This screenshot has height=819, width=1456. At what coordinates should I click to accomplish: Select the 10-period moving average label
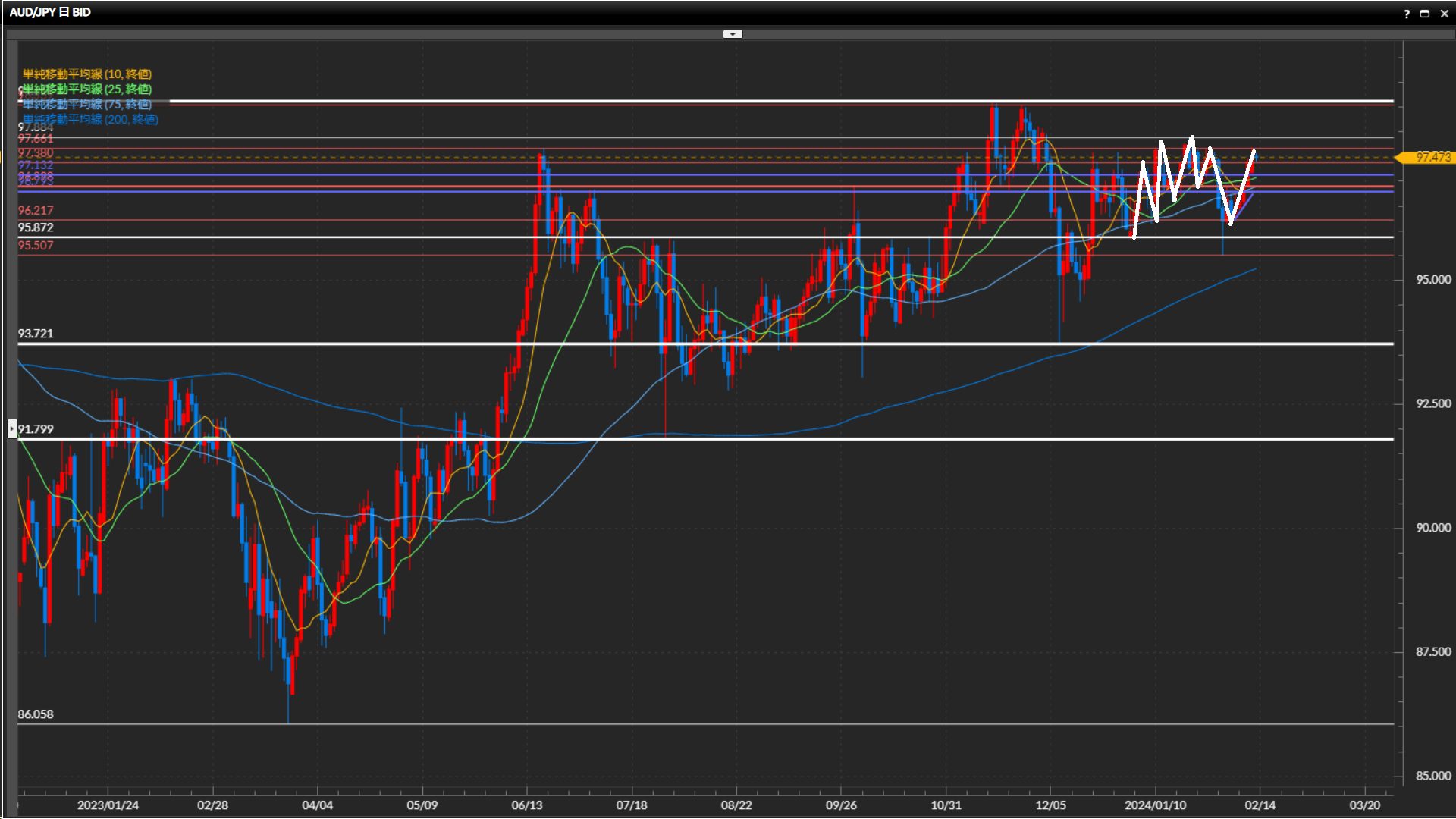[x=87, y=74]
